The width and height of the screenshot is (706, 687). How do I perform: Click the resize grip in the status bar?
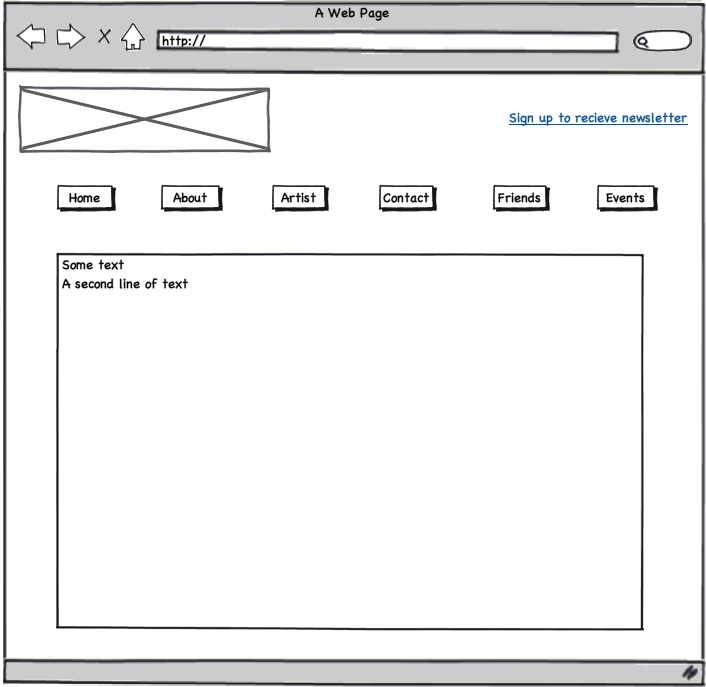(689, 672)
